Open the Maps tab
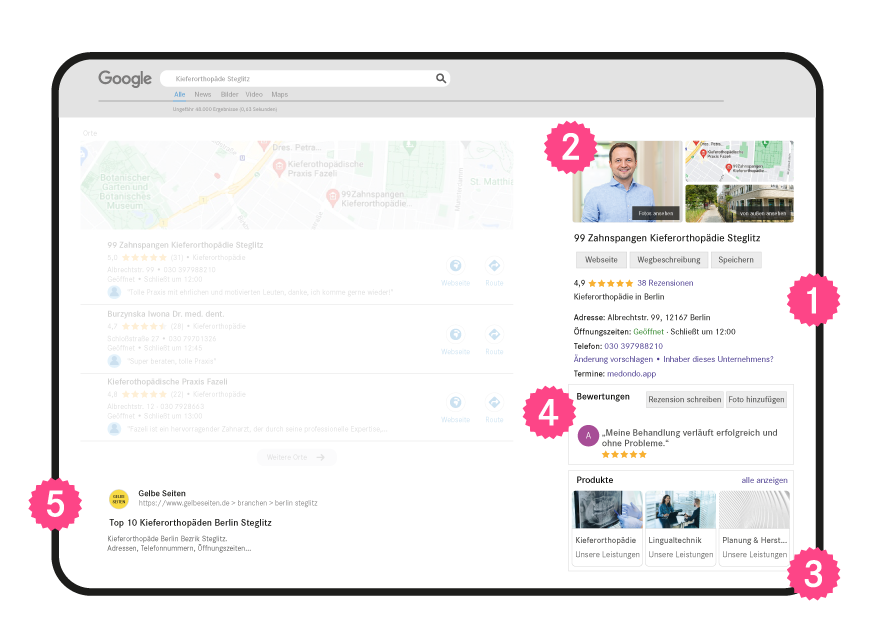The height and width of the screenshot is (640, 875). pyautogui.click(x=280, y=94)
